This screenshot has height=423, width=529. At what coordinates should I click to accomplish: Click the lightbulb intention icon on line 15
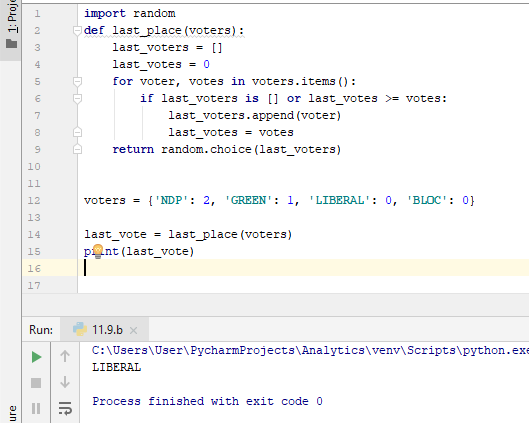[x=98, y=251]
